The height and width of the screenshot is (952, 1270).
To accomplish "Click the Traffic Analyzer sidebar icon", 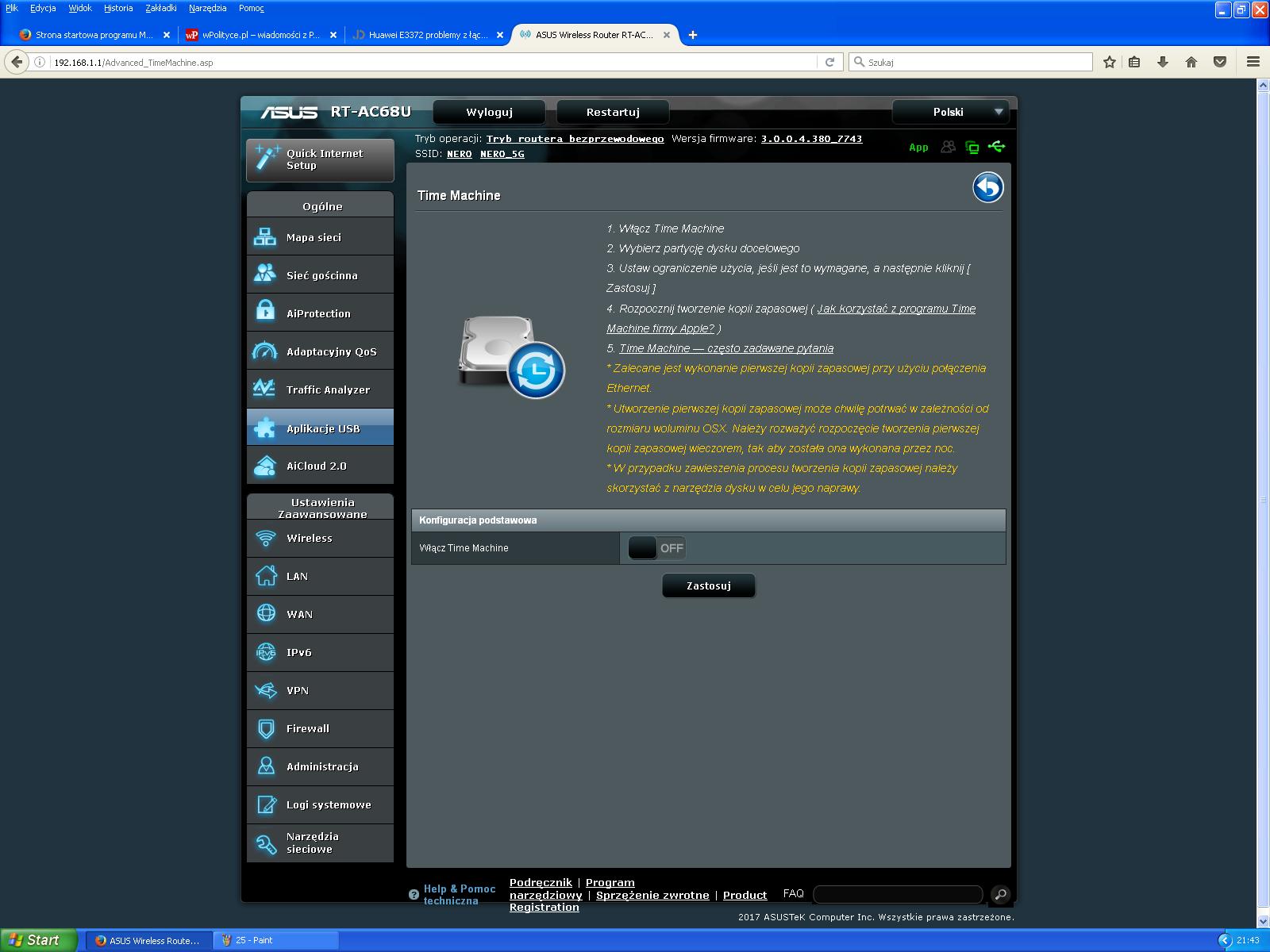I will (x=264, y=390).
